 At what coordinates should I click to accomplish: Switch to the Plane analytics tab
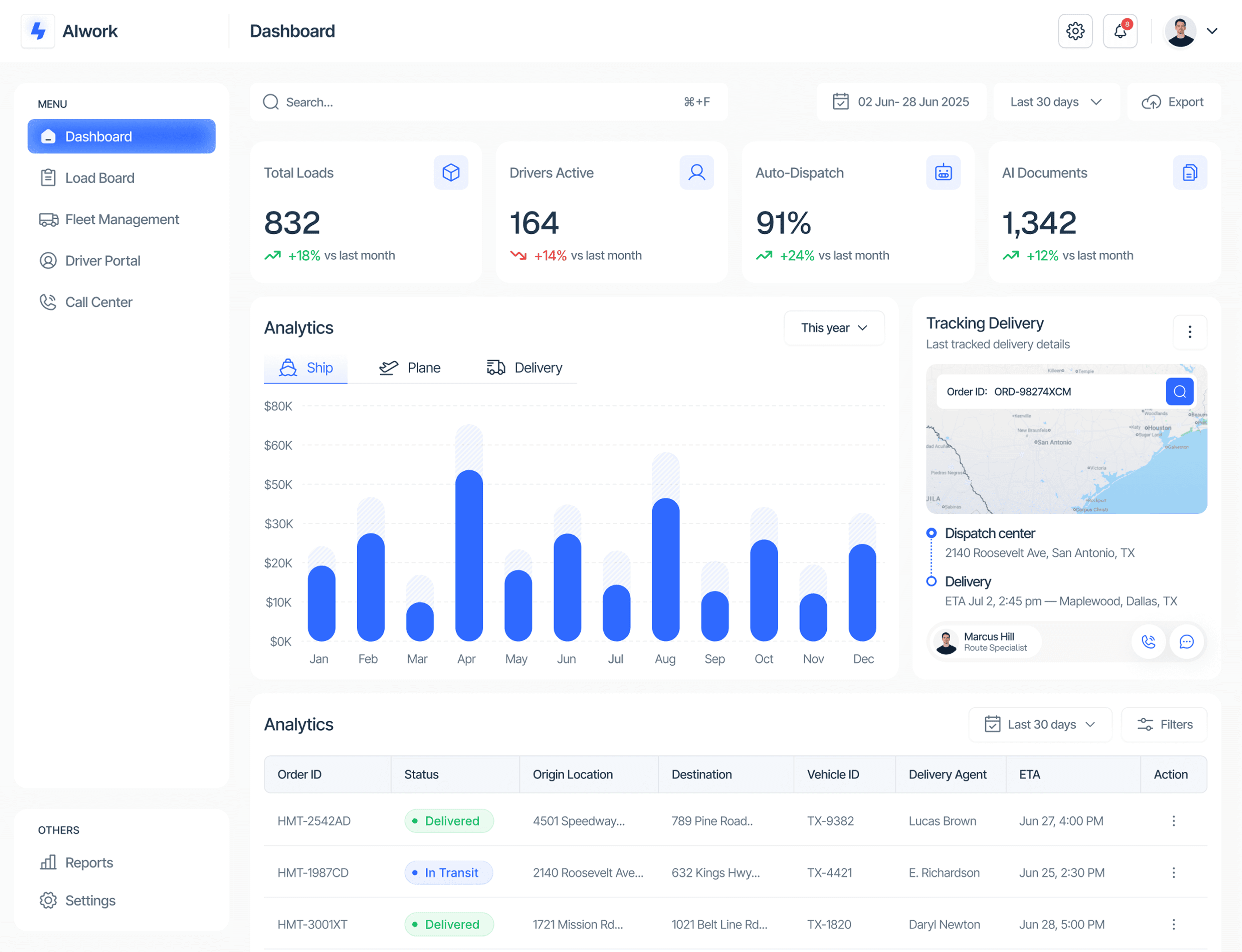pos(410,368)
